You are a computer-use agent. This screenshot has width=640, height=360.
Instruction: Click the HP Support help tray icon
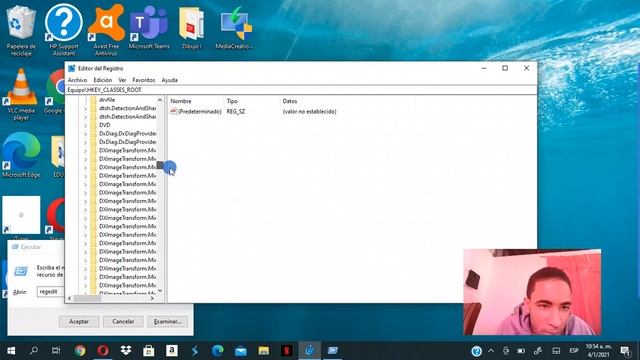(x=476, y=351)
